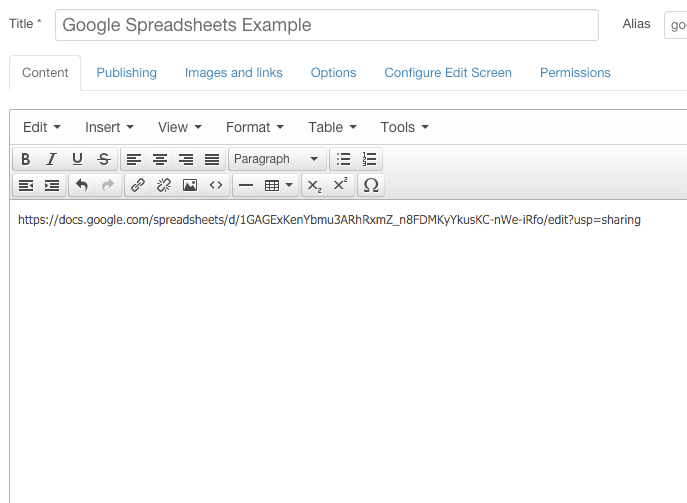Insert a bulleted list

pyautogui.click(x=343, y=159)
